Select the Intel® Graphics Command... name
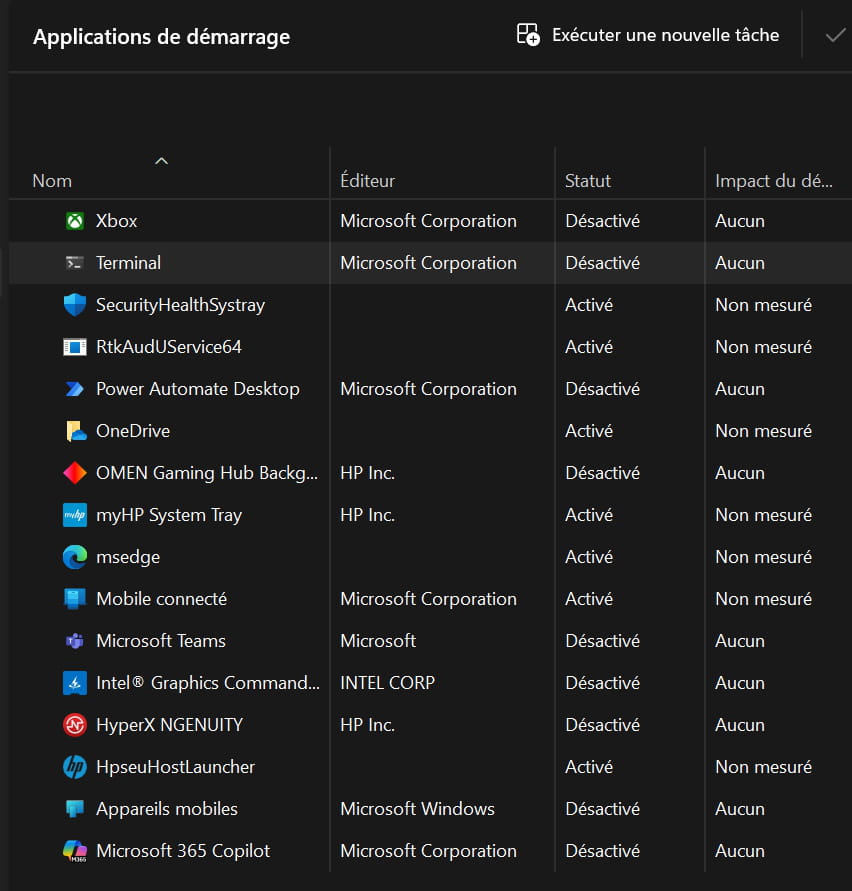The width and height of the screenshot is (852, 891). coord(207,683)
